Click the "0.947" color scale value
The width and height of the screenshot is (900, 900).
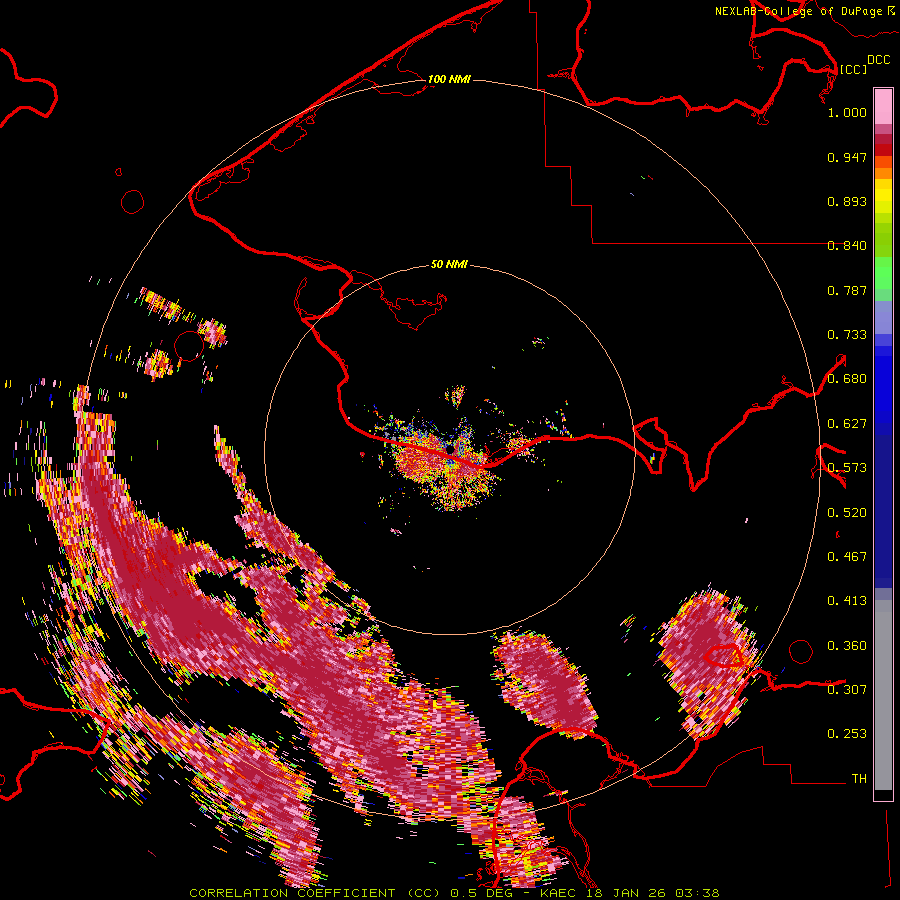coord(847,157)
